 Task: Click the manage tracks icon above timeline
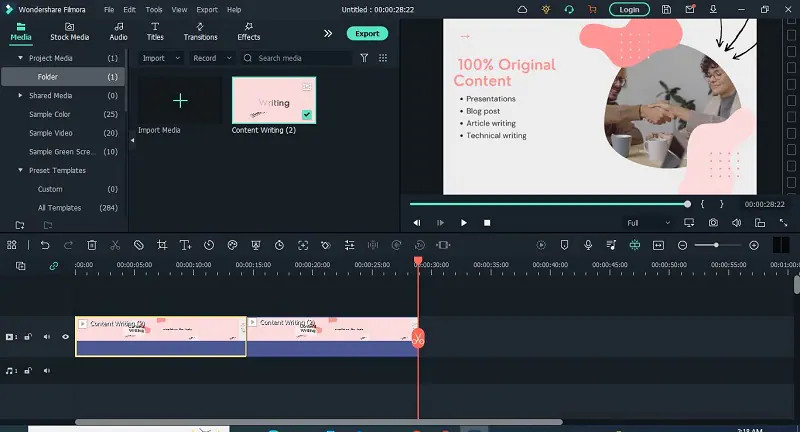coord(20,266)
